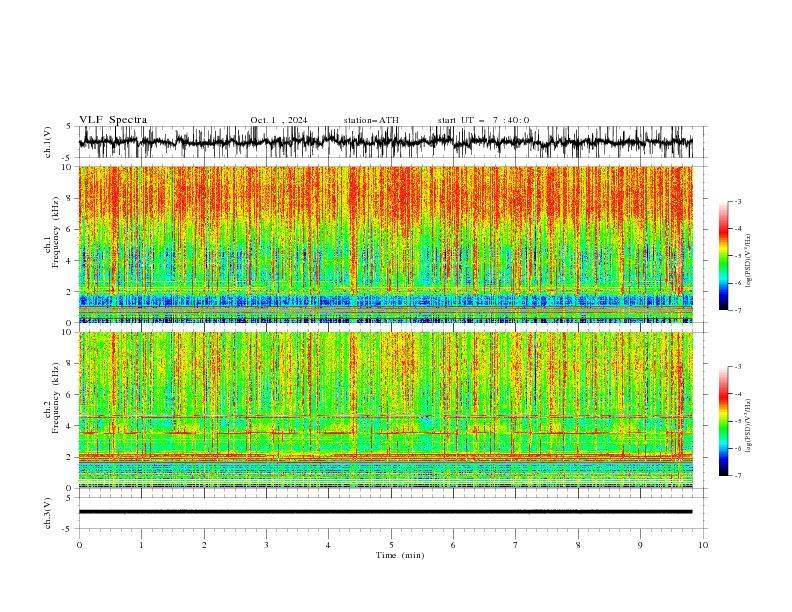Click the time axis tick label '0'

coord(79,545)
